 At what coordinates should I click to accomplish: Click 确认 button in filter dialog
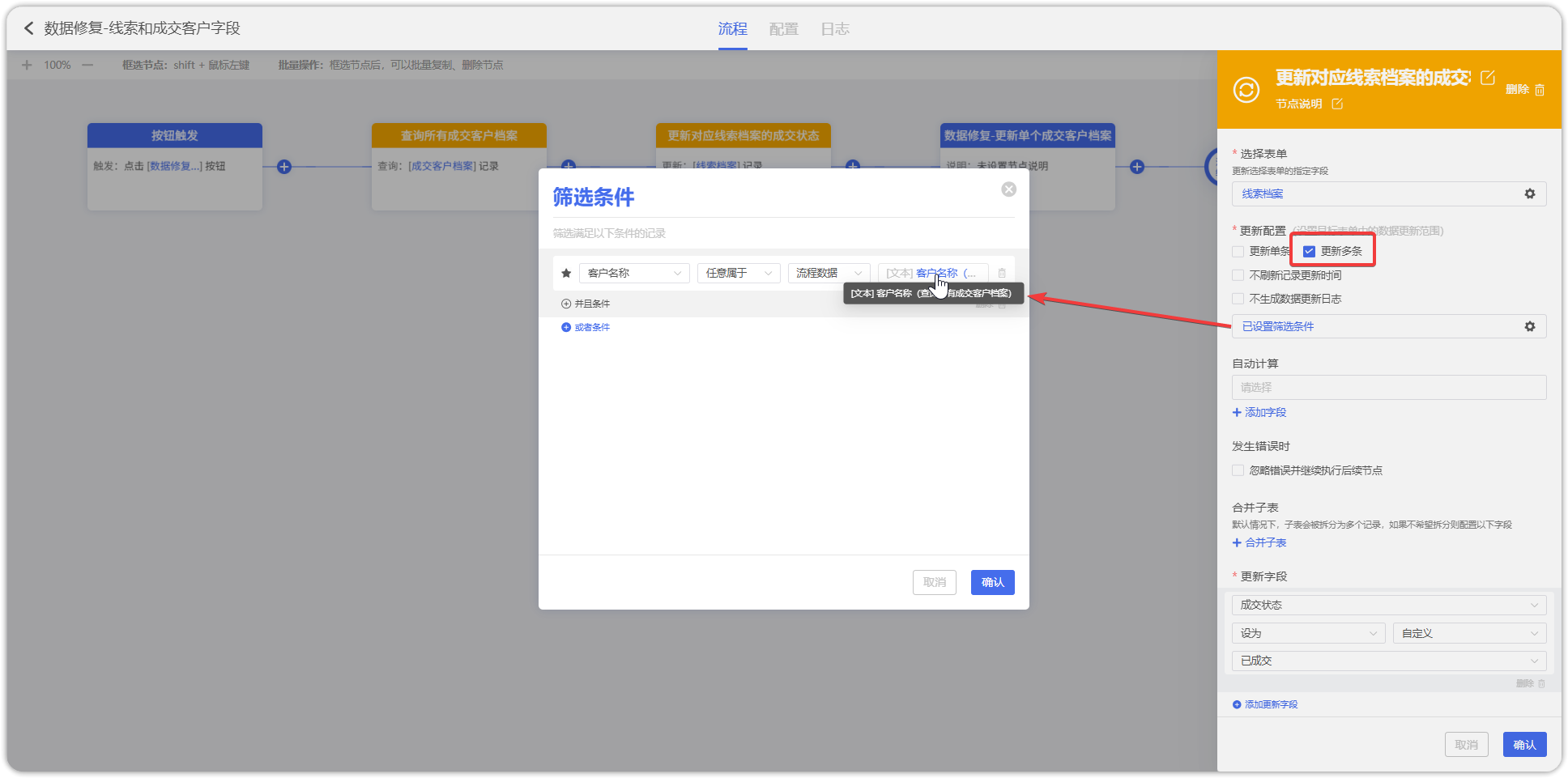pos(992,582)
